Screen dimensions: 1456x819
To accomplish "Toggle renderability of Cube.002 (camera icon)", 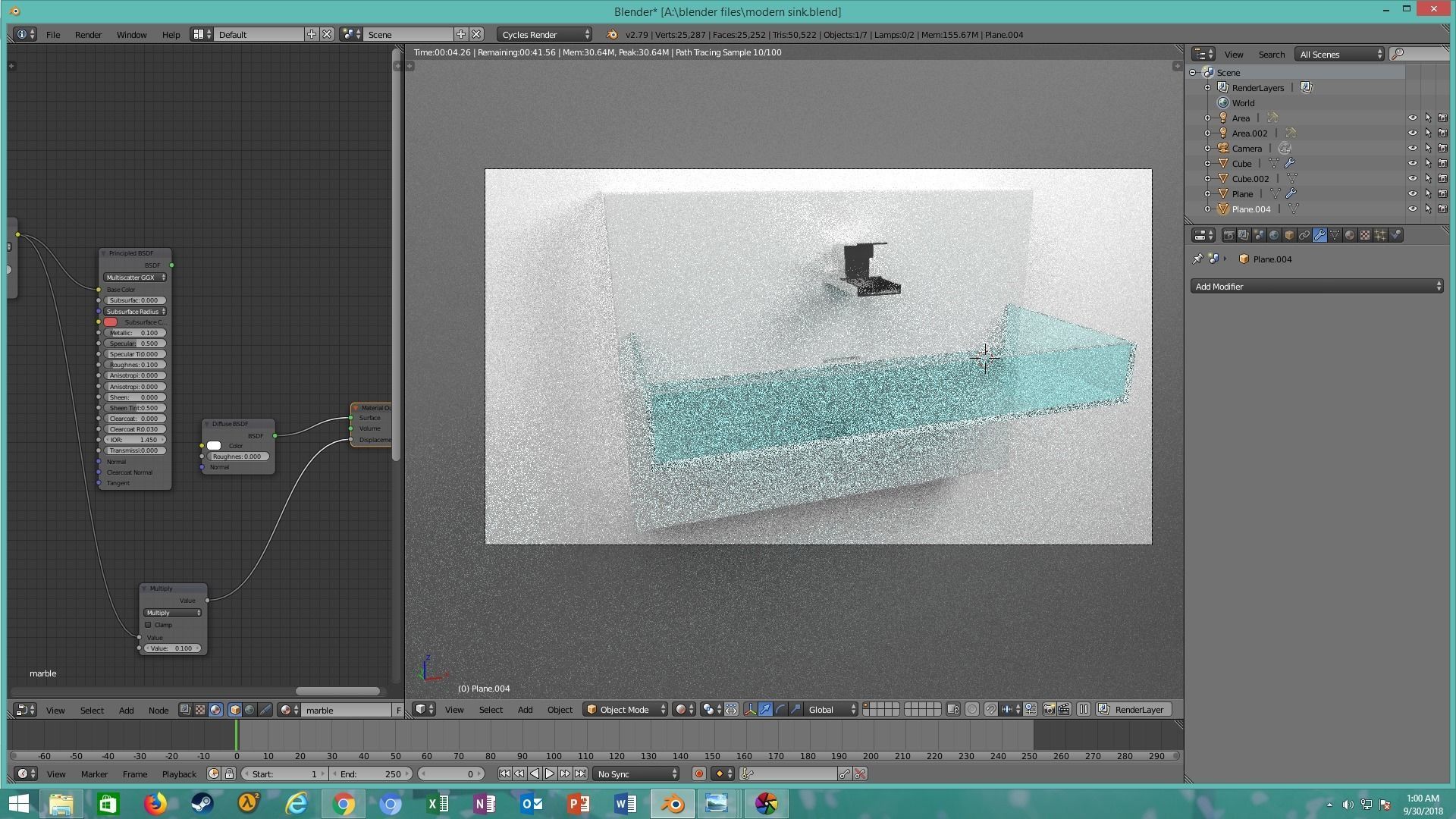I will (x=1442, y=178).
